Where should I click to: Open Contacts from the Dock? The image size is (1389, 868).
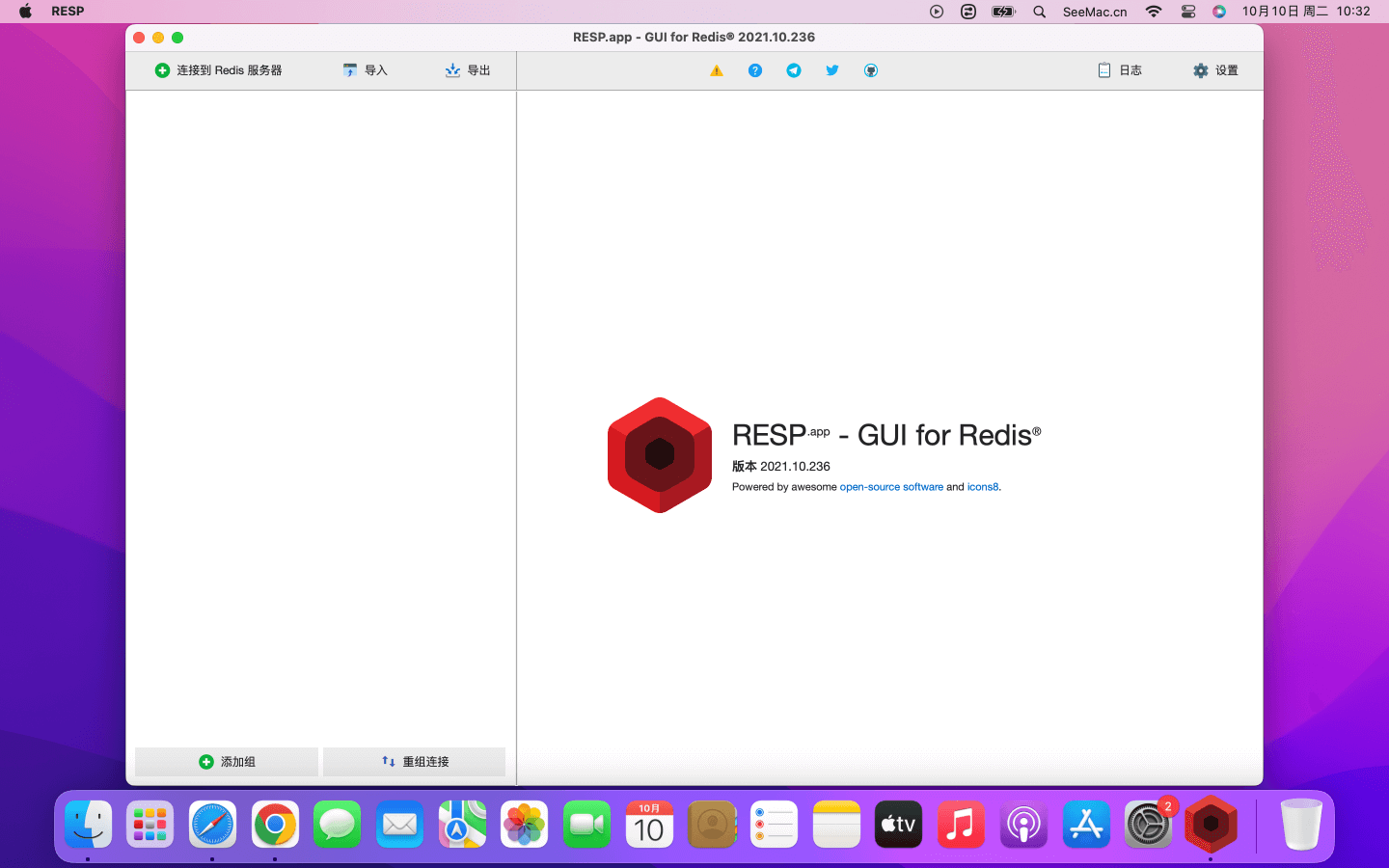point(712,825)
